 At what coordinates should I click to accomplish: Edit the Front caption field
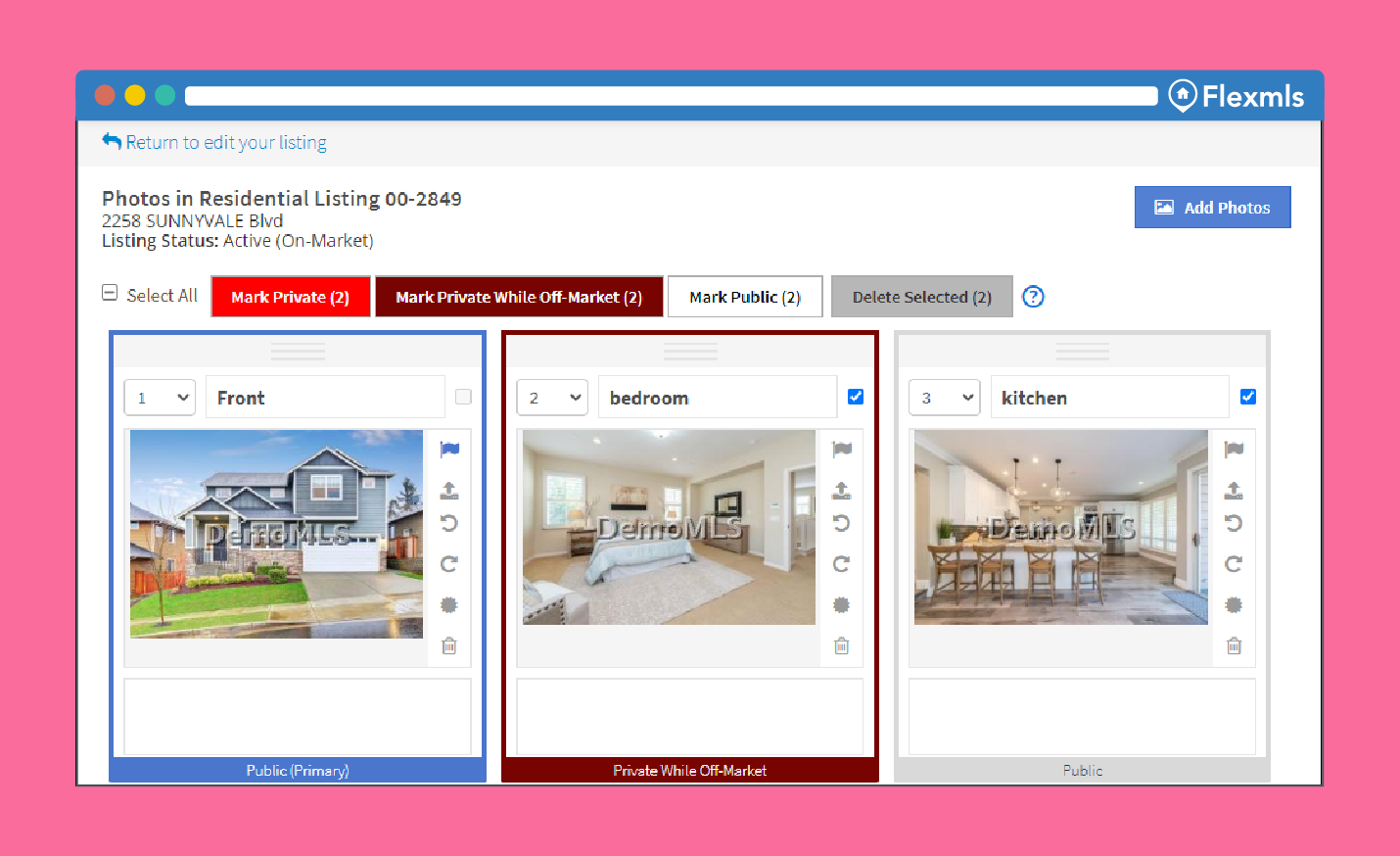coord(325,398)
